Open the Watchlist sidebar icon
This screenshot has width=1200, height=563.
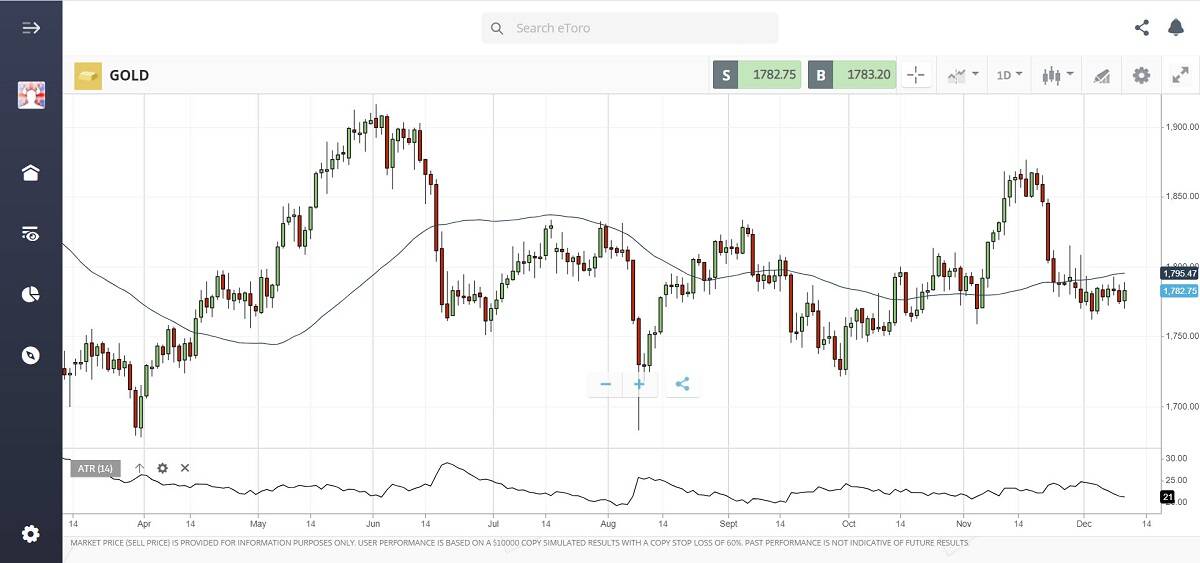[31, 234]
